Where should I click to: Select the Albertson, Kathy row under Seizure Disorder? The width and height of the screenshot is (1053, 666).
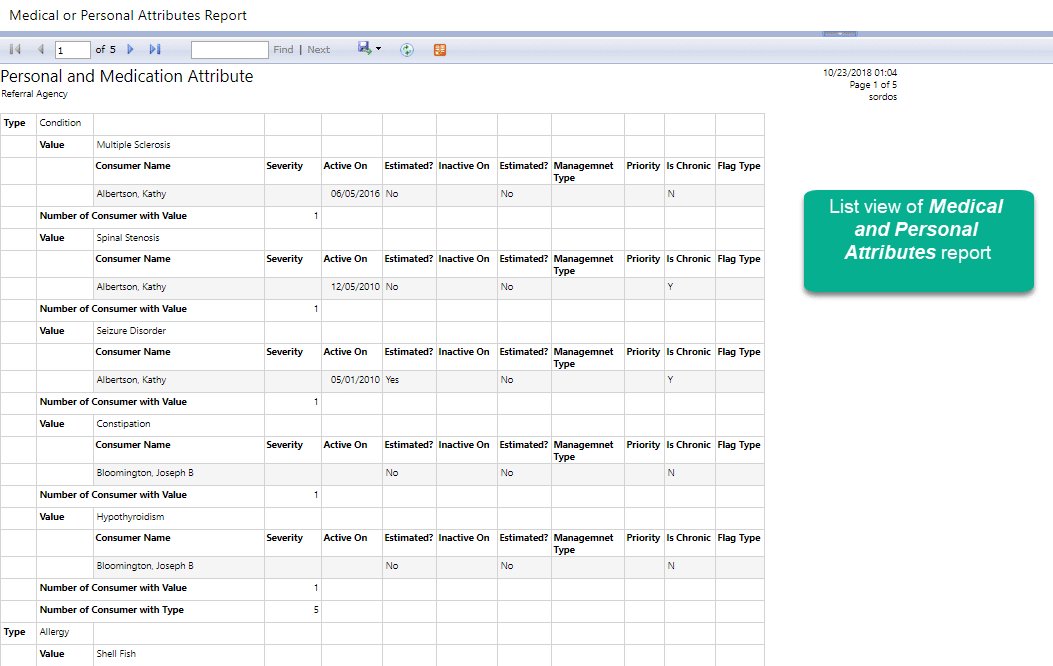pos(130,379)
